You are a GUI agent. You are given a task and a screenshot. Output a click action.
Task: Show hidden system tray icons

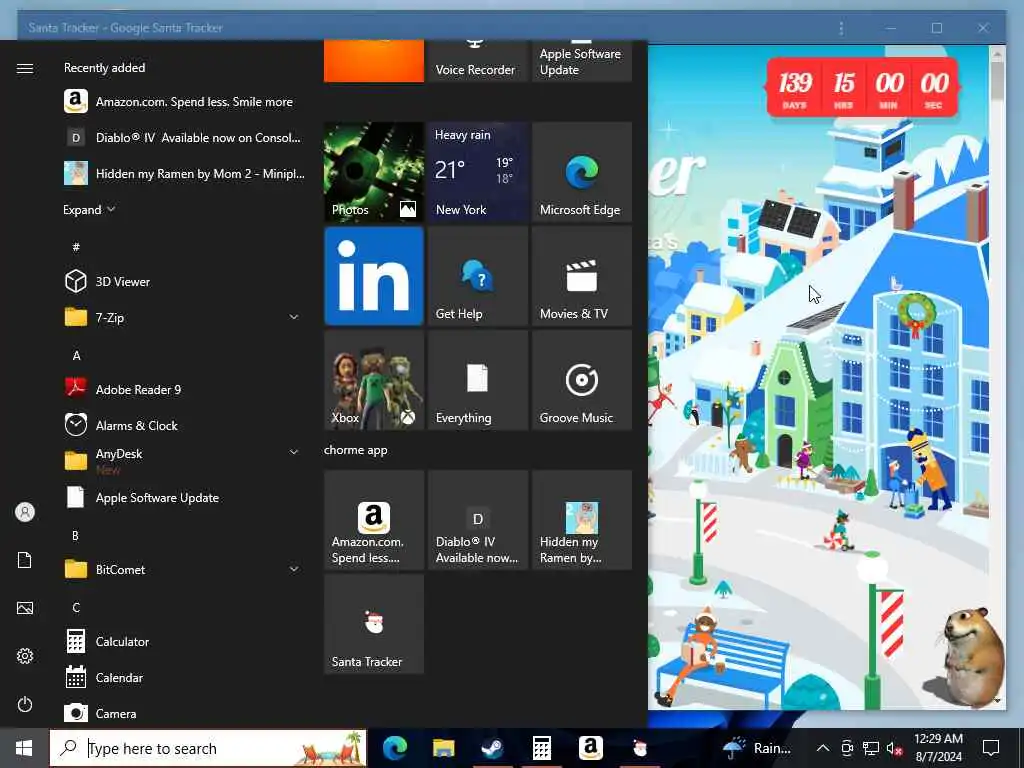(x=823, y=748)
